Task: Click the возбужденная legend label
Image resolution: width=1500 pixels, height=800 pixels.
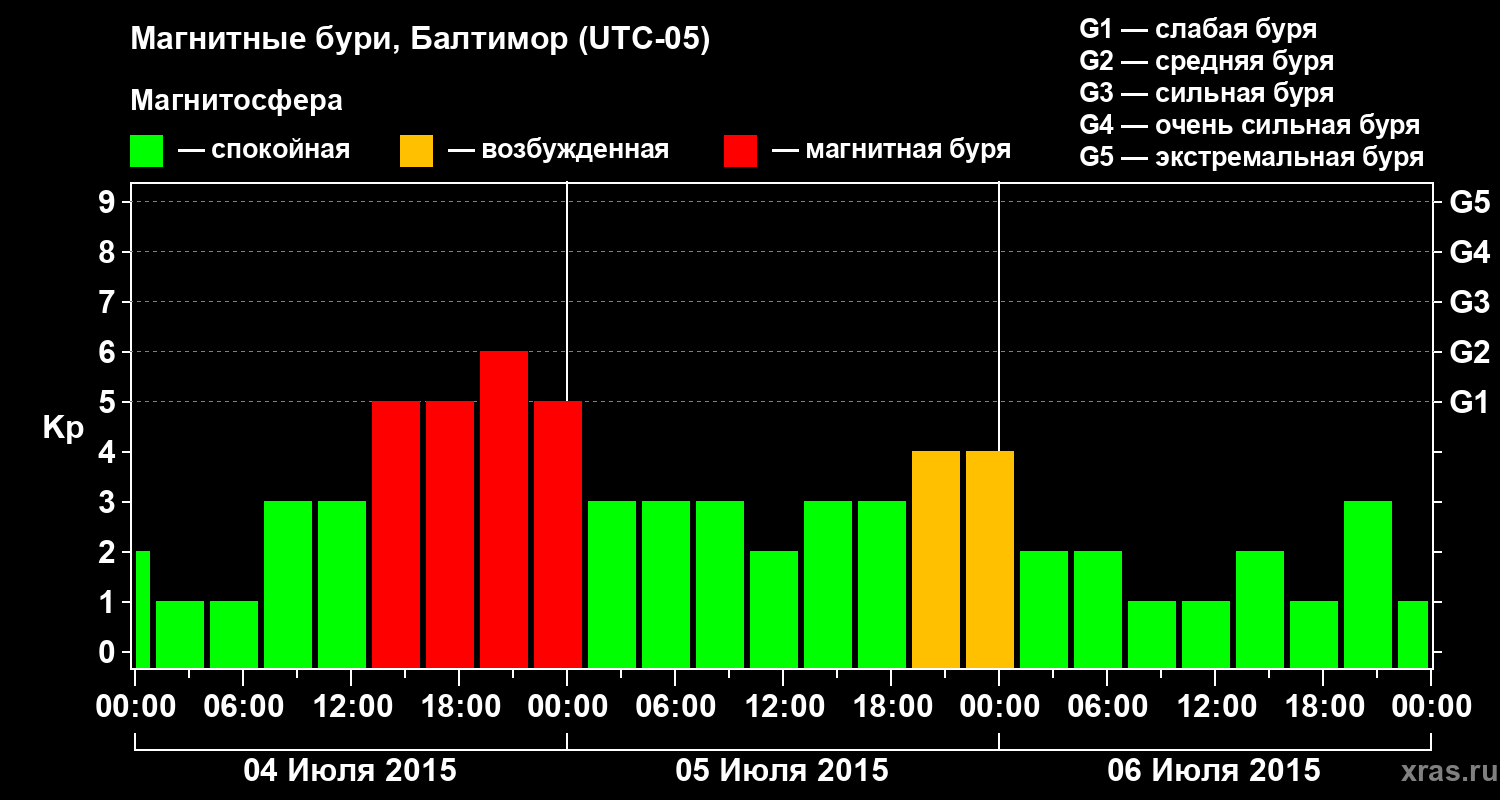Action: coord(575,151)
